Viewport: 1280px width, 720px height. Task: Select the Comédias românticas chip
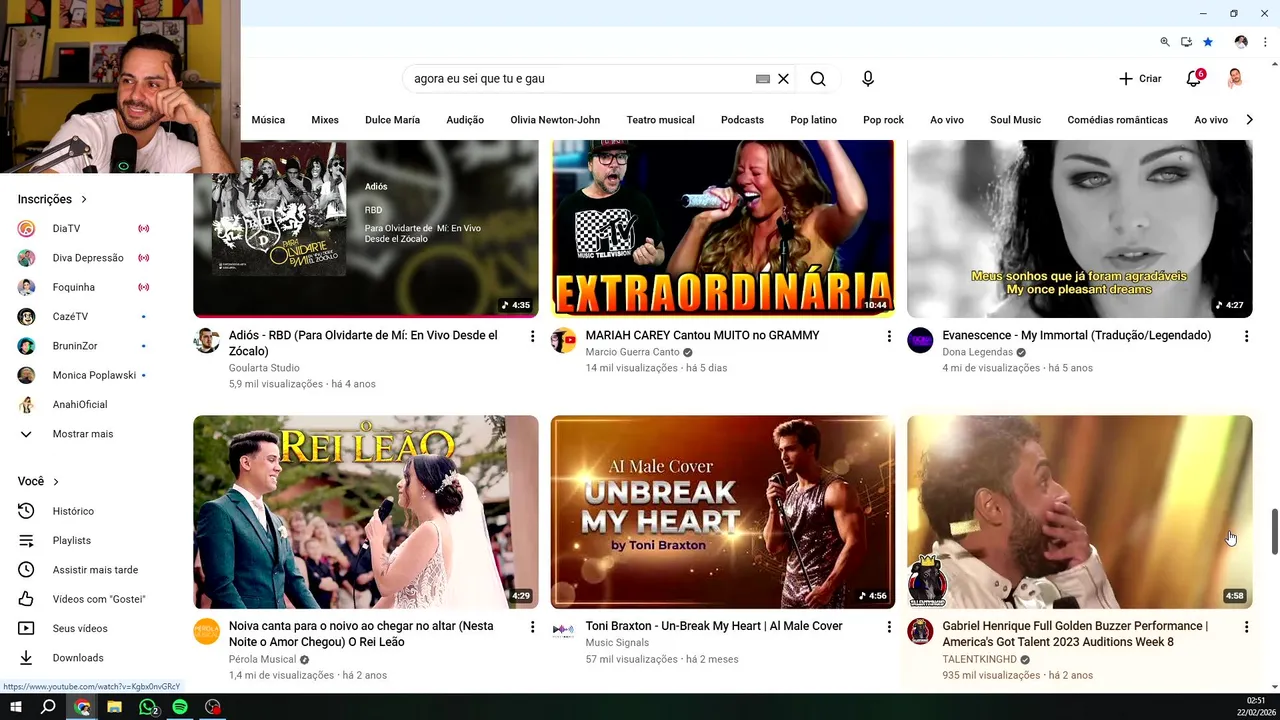point(1117,120)
